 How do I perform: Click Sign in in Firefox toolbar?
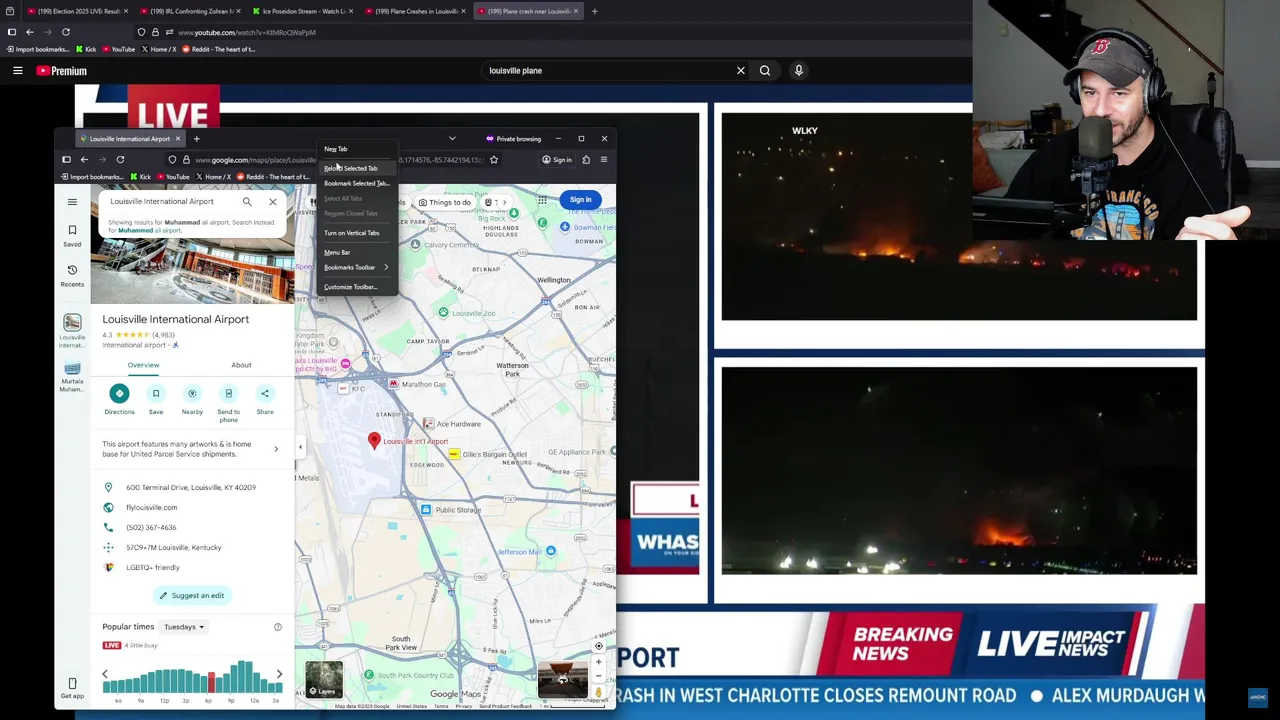[x=557, y=160]
